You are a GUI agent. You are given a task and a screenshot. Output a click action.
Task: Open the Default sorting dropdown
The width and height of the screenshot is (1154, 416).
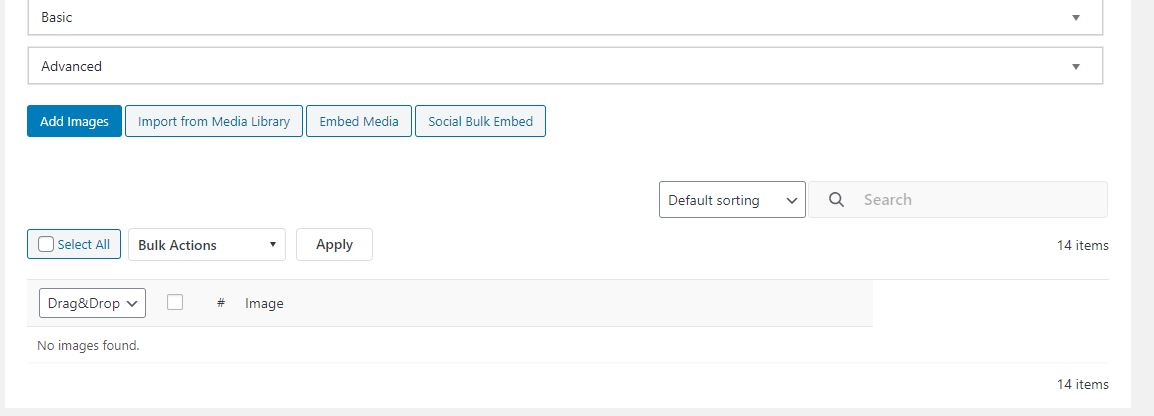731,200
